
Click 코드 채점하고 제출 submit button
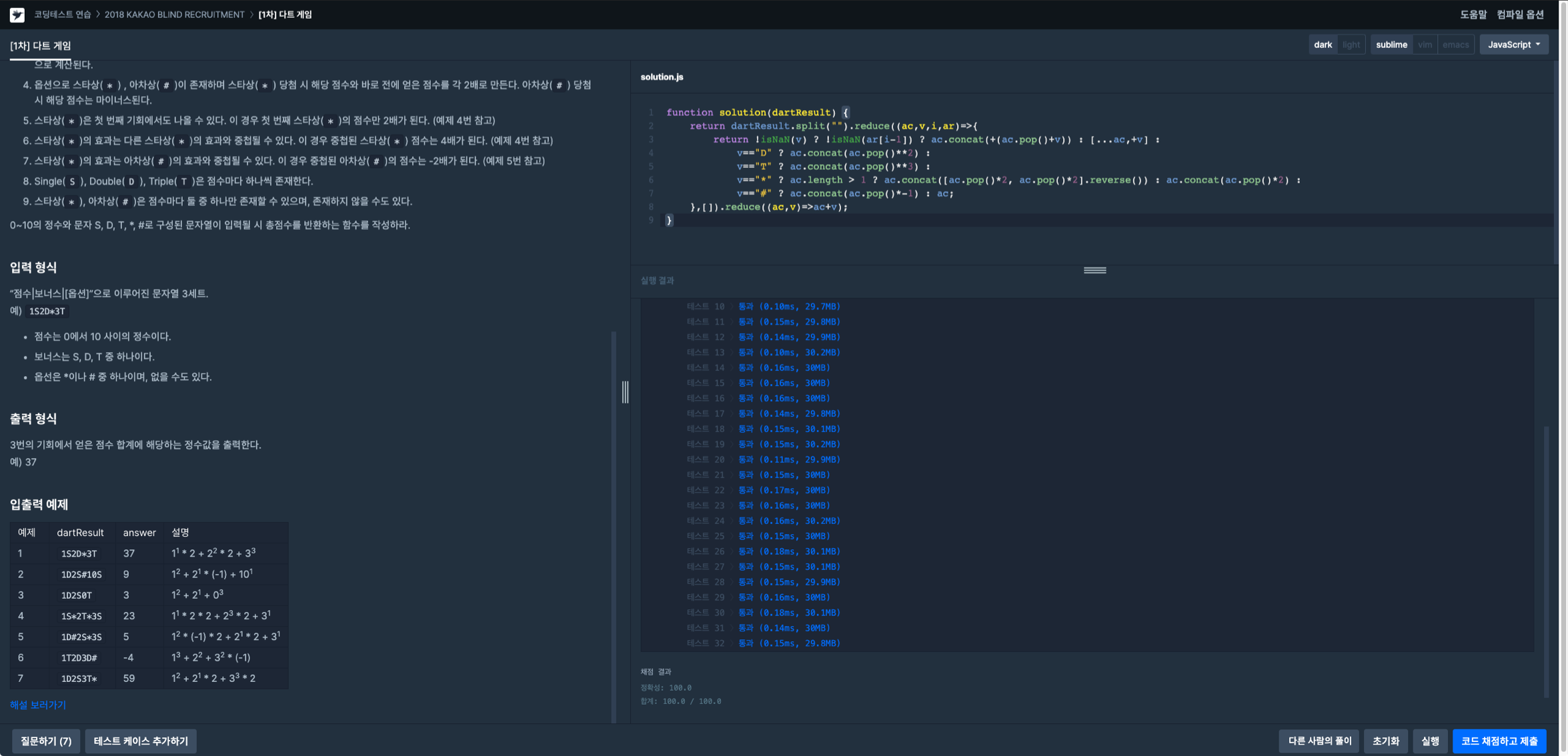tap(1499, 741)
